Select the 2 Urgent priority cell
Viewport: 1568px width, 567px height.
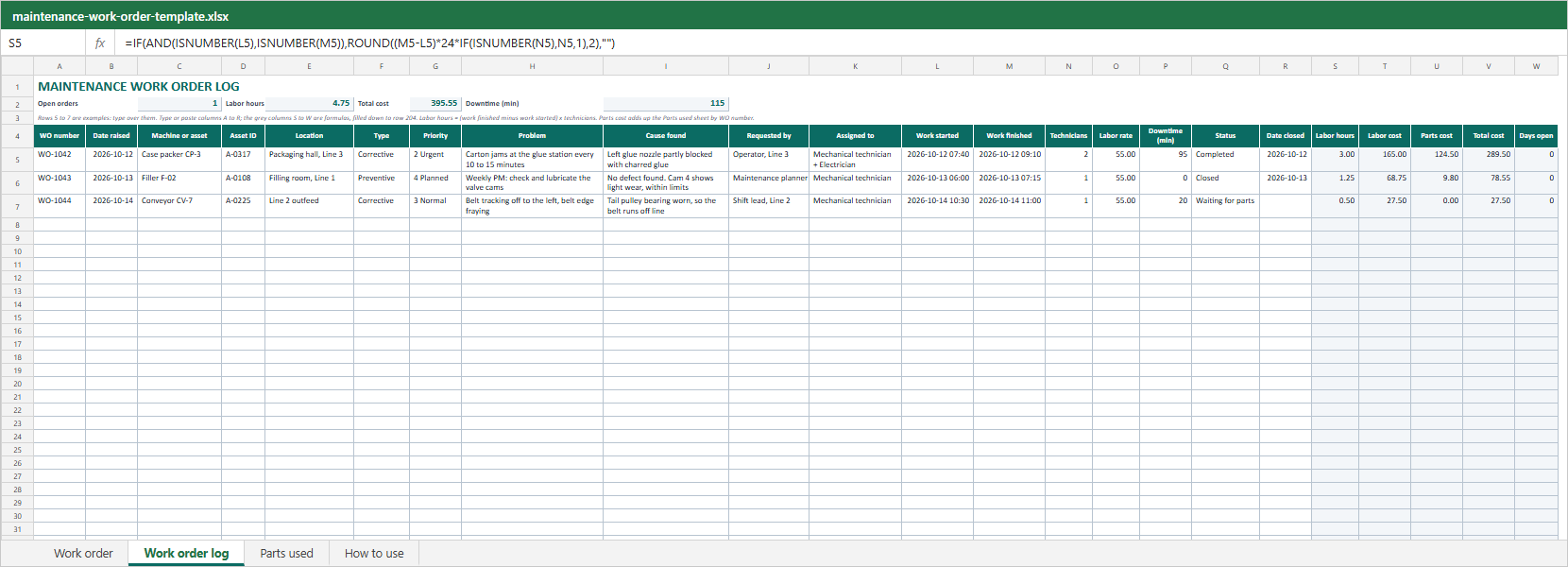[435, 160]
